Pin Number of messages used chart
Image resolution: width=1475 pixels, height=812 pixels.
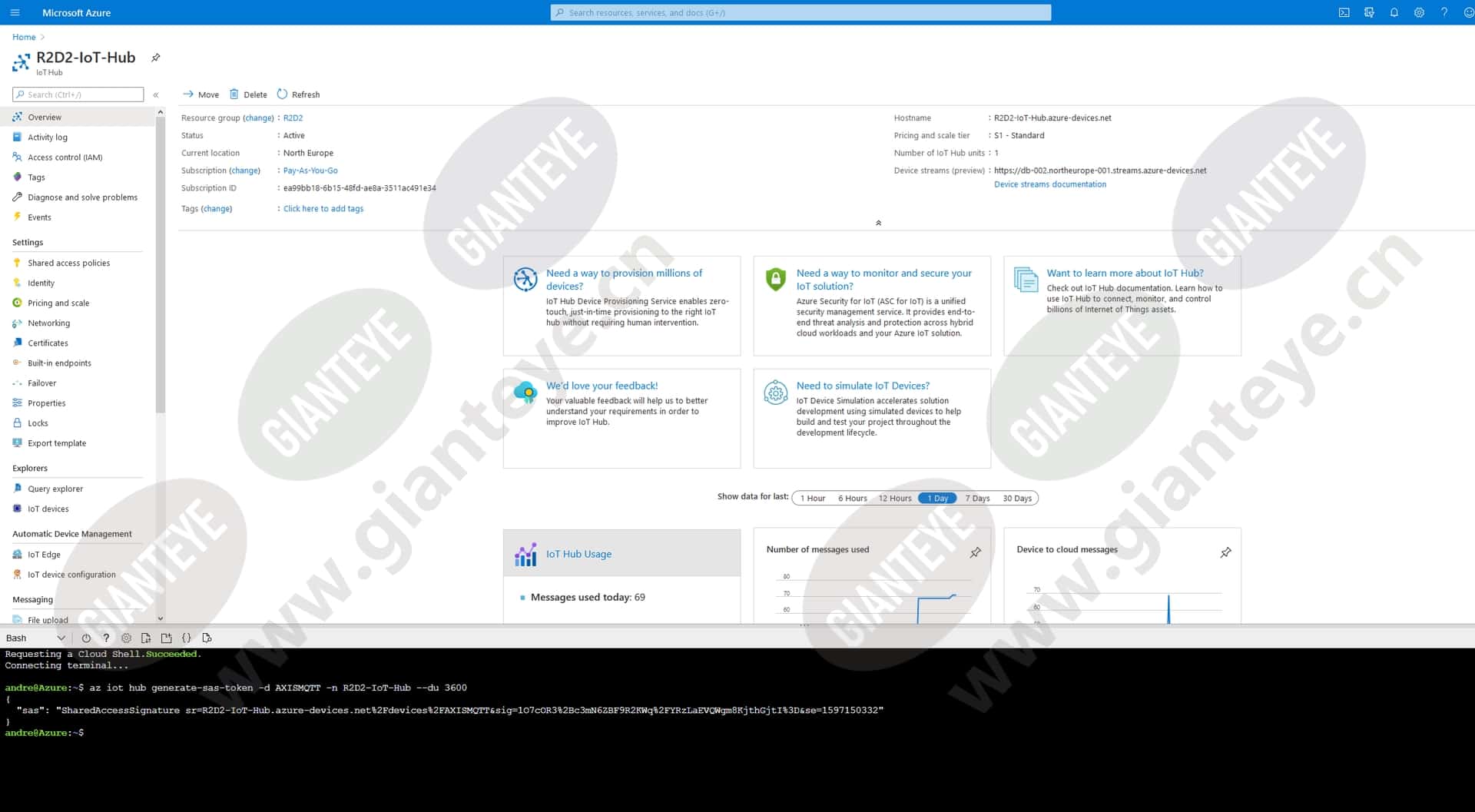pos(976,552)
